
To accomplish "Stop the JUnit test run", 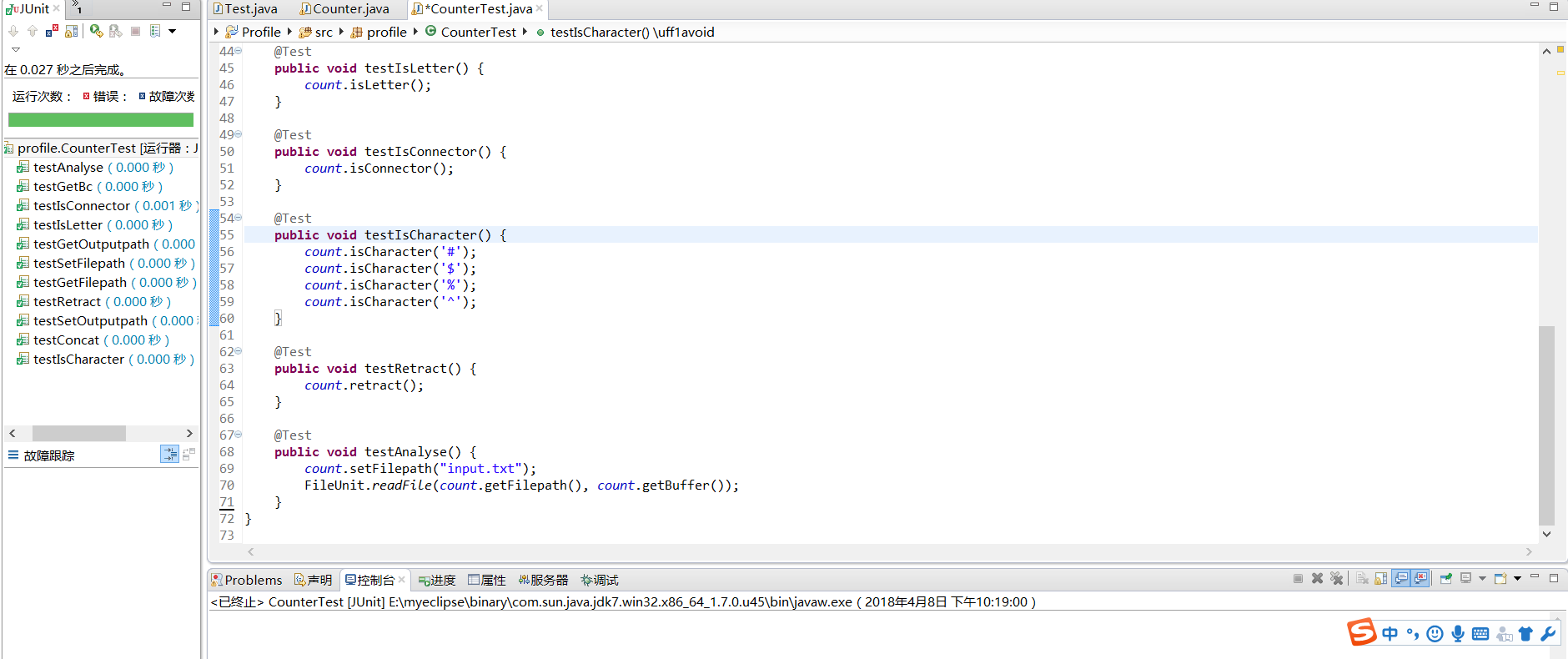I will pyautogui.click(x=135, y=32).
